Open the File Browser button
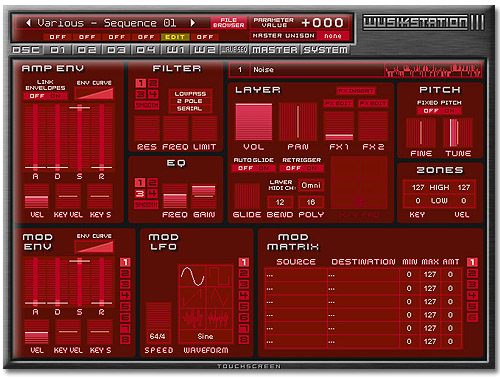This screenshot has height=378, width=500. [229, 23]
